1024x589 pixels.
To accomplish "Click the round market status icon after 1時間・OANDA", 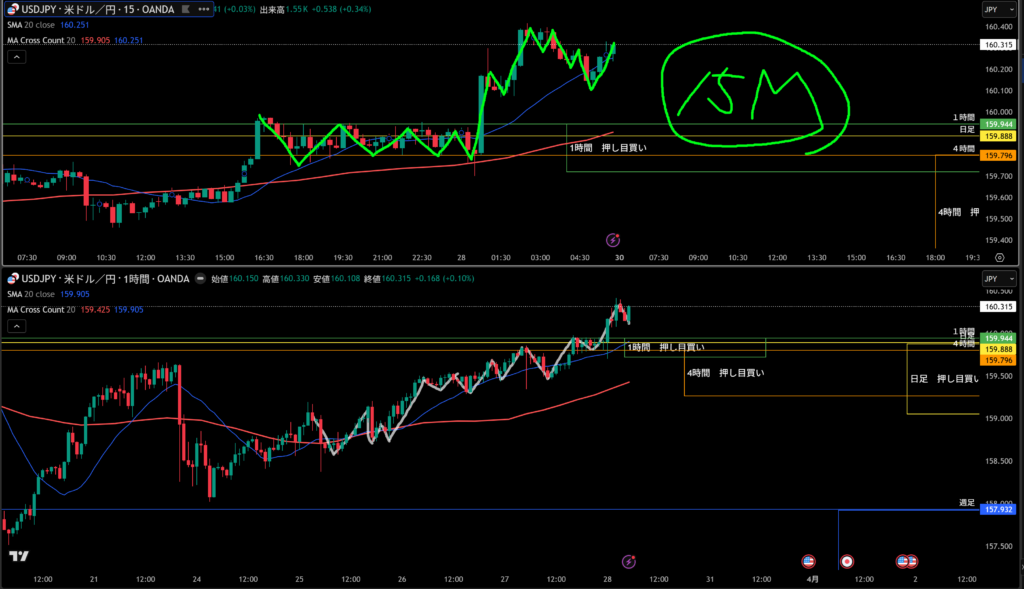I will [x=201, y=278].
